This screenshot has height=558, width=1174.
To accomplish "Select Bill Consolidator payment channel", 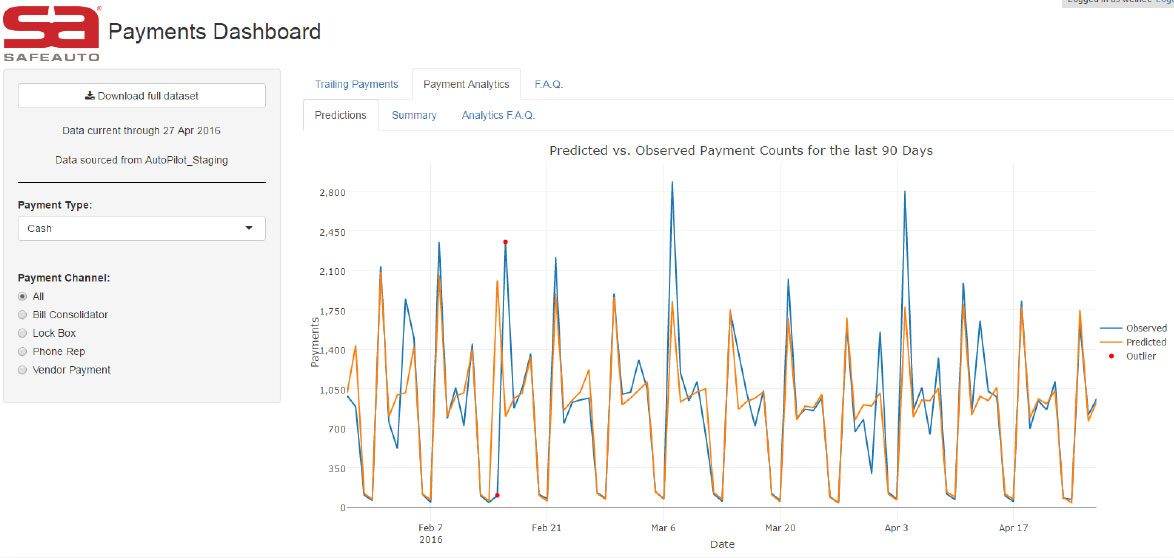I will (x=23, y=315).
